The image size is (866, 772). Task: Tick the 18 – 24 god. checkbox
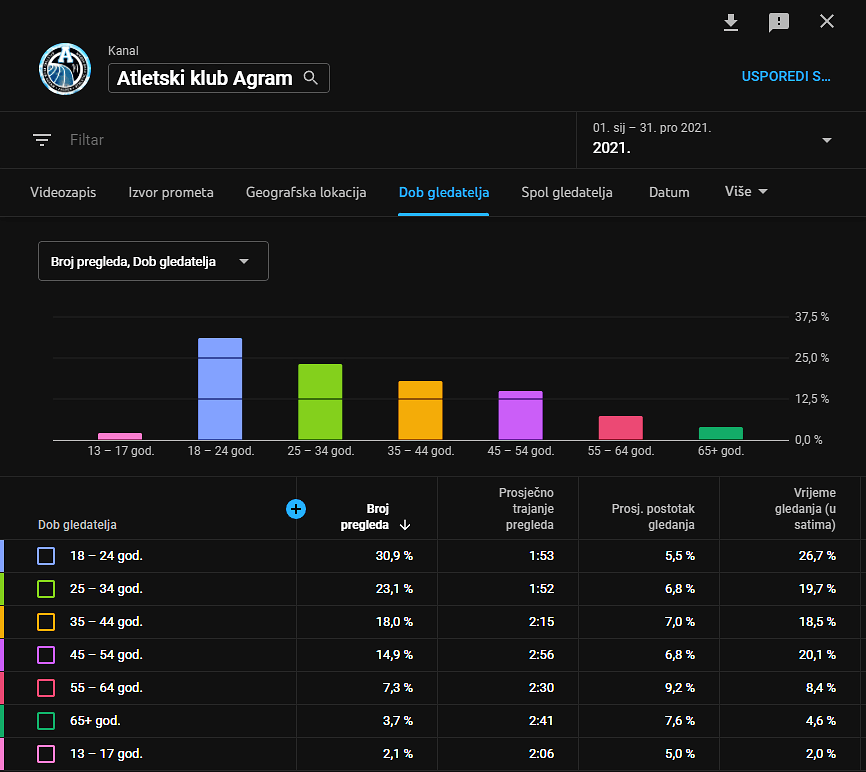(x=46, y=556)
